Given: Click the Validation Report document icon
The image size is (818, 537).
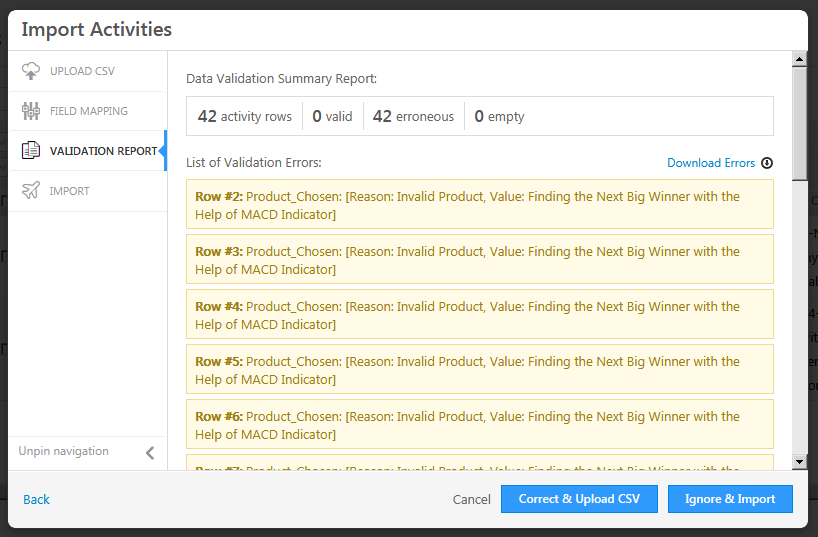Looking at the screenshot, I should pos(31,151).
